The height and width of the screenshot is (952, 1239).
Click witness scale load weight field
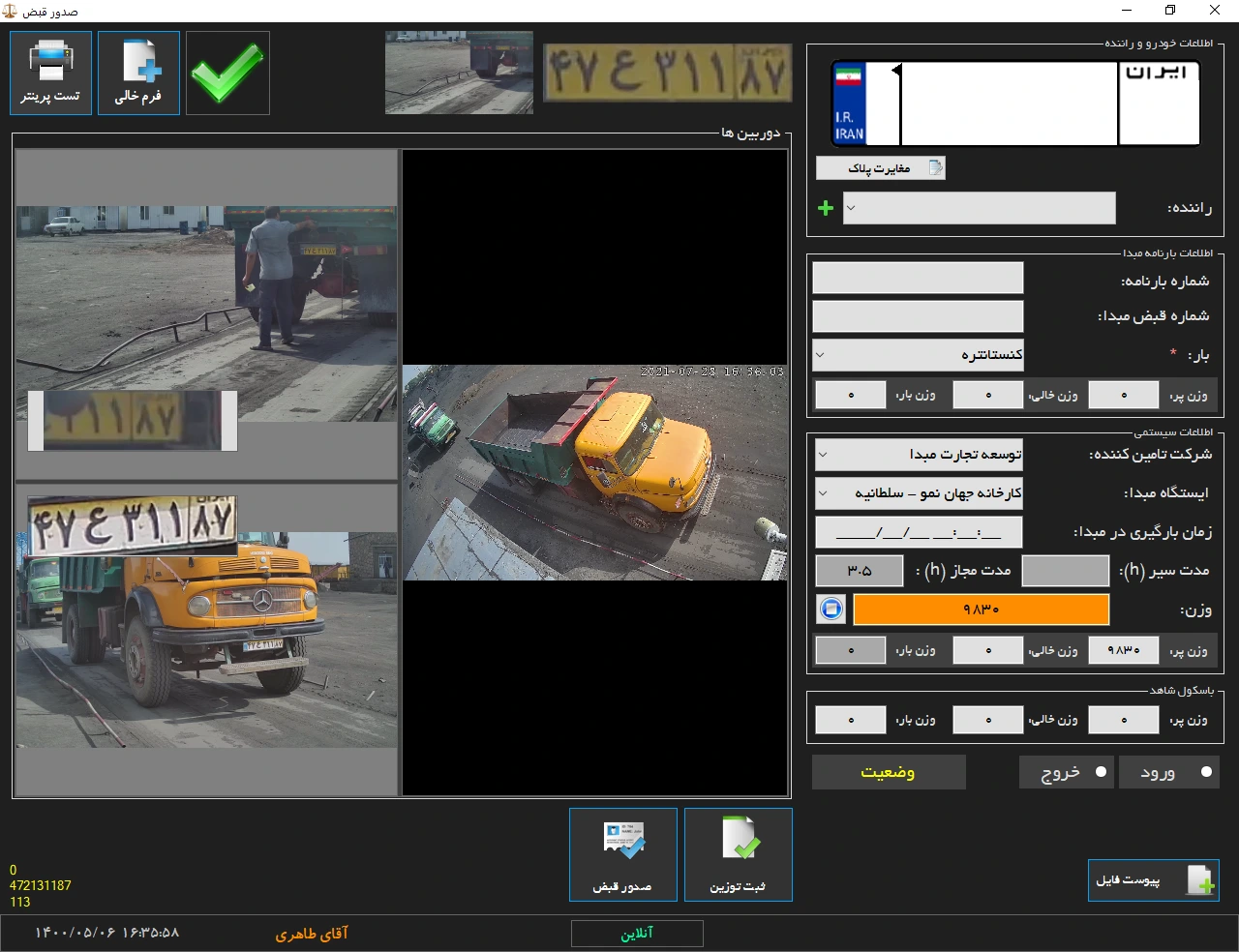(x=851, y=720)
